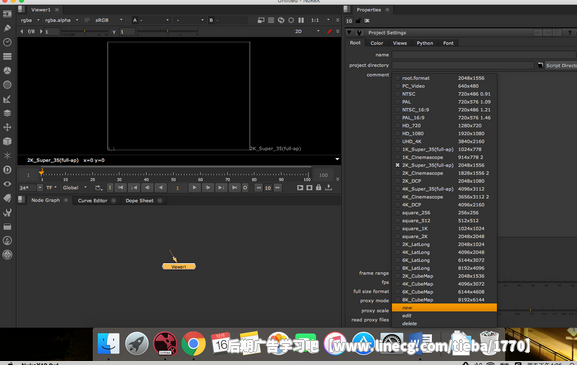Lock the Properties panel bin
Screen dimensions: 577x365
coord(358,21)
